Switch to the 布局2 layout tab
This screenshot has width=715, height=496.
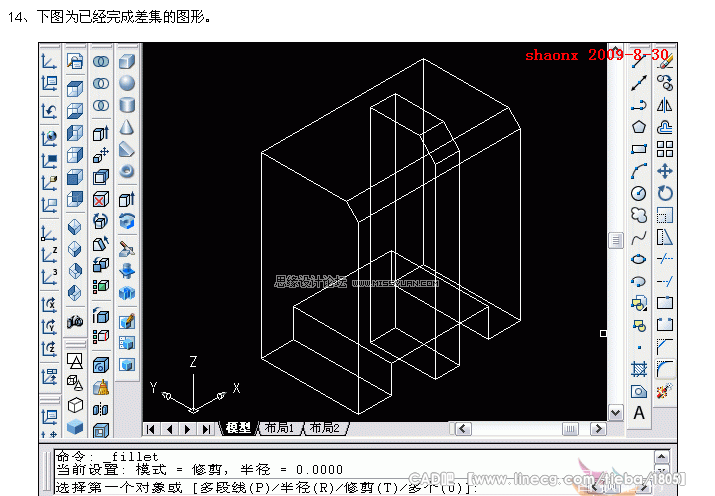(324, 428)
